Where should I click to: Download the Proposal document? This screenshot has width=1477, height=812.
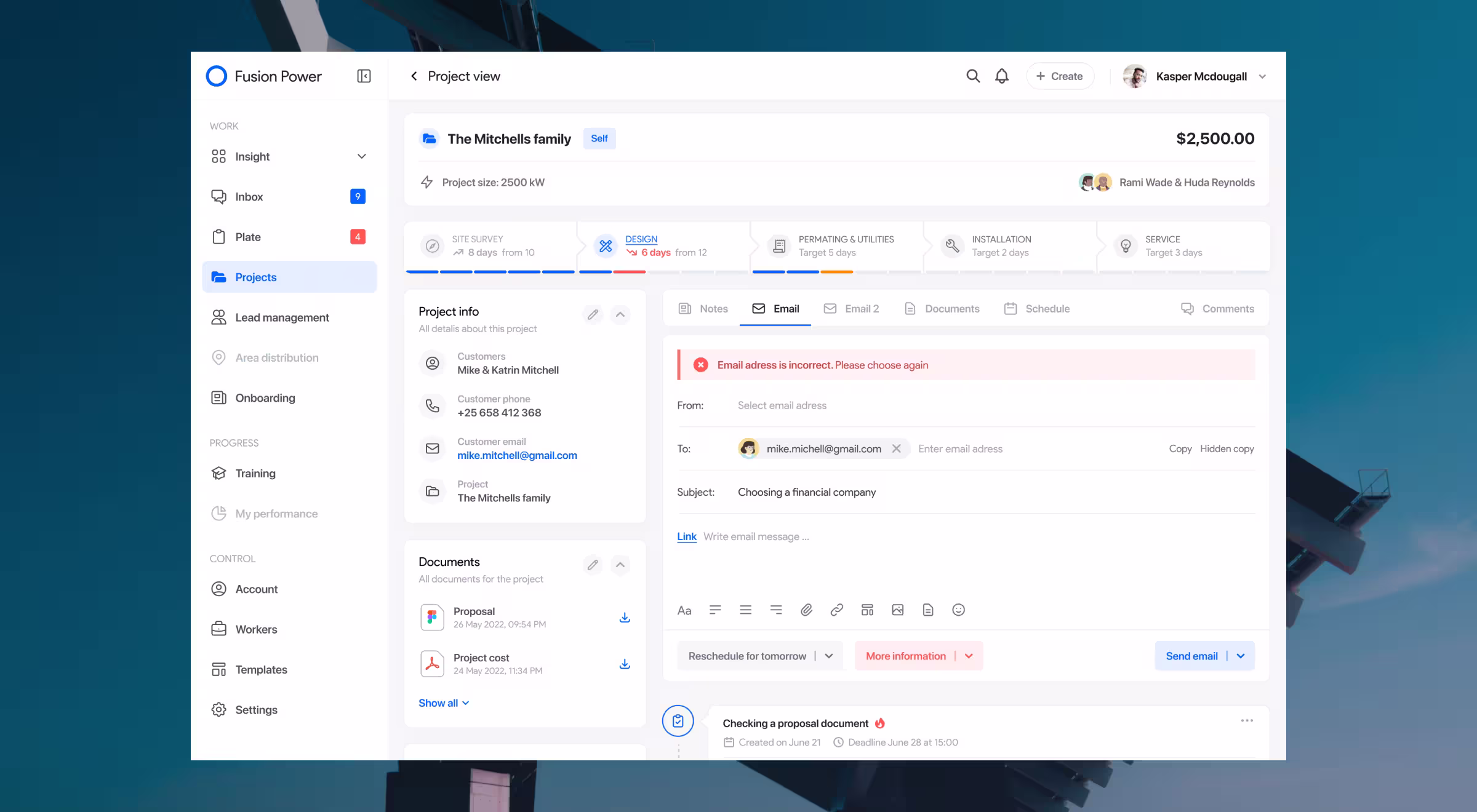(624, 617)
